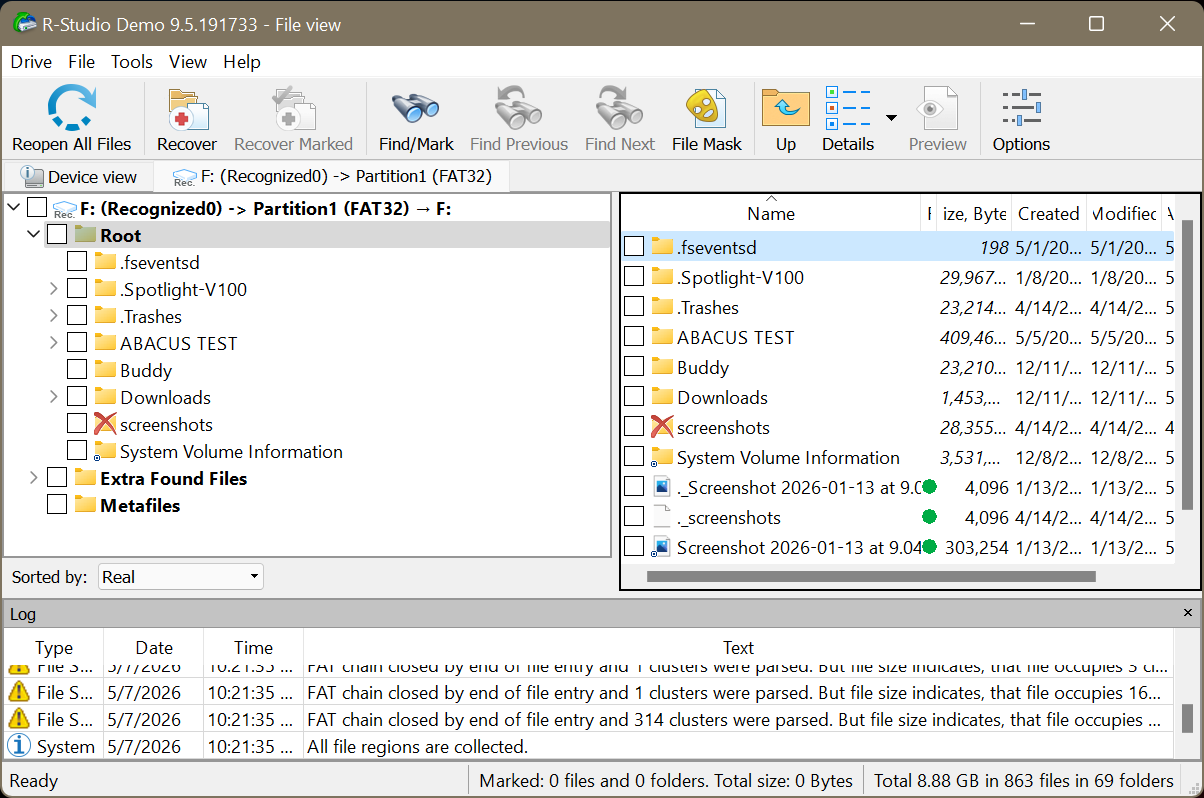Open the File menu
Screen dimensions: 1204x798
(82, 62)
